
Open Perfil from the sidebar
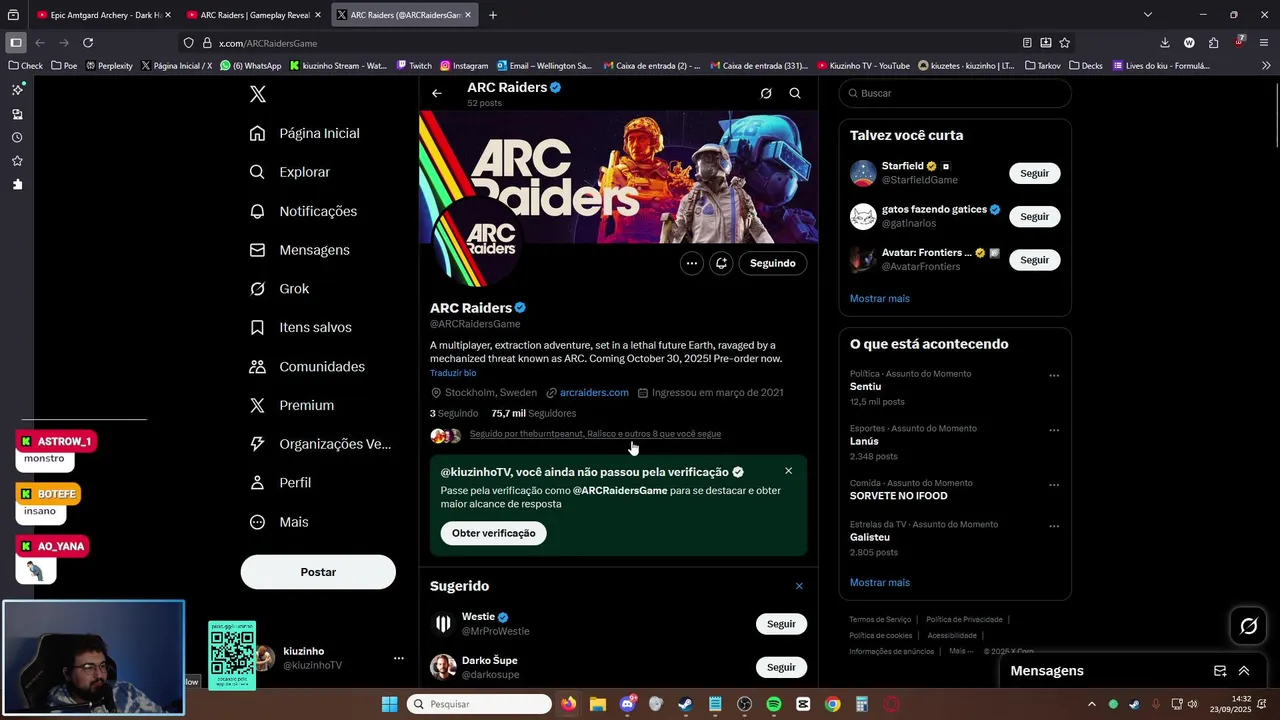click(x=280, y=482)
